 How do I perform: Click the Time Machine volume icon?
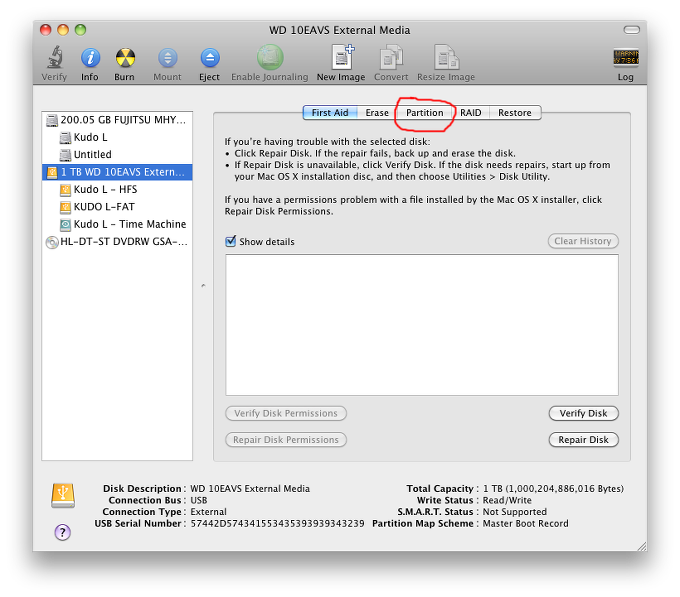coord(65,225)
